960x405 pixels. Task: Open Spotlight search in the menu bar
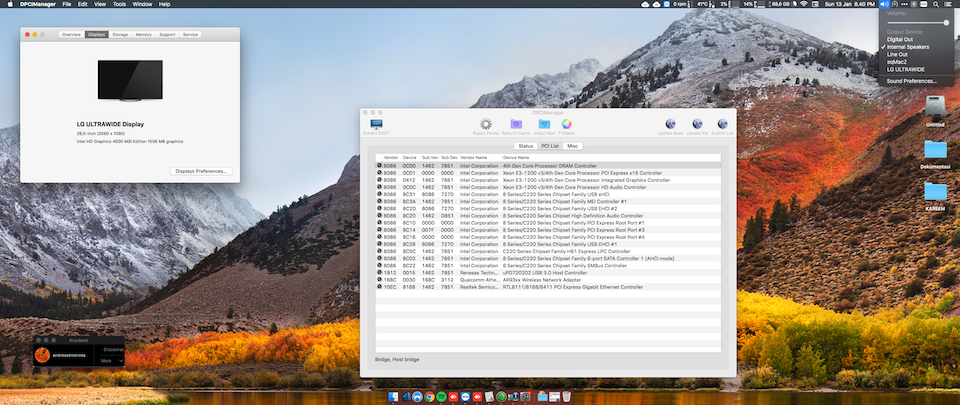pos(936,4)
